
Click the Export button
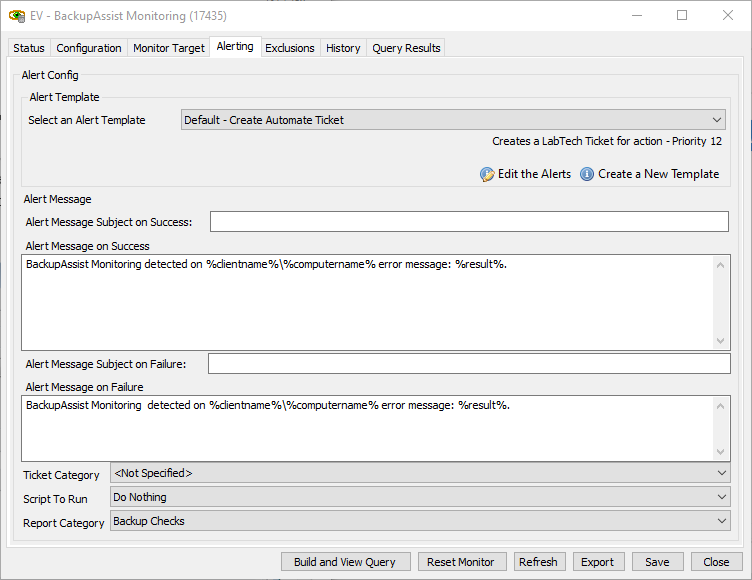coord(598,562)
